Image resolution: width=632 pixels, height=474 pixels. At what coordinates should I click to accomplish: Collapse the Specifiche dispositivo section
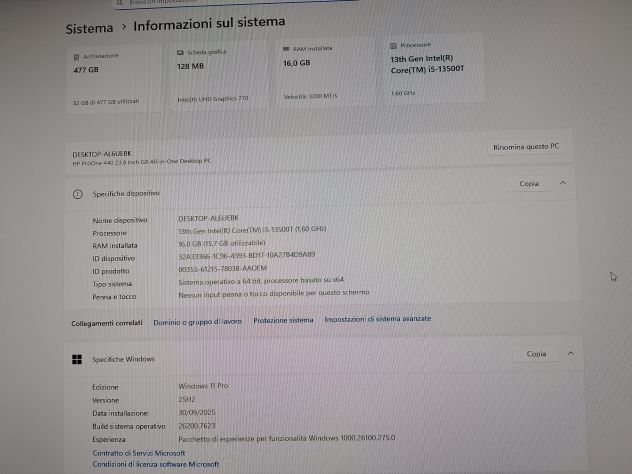[x=563, y=183]
